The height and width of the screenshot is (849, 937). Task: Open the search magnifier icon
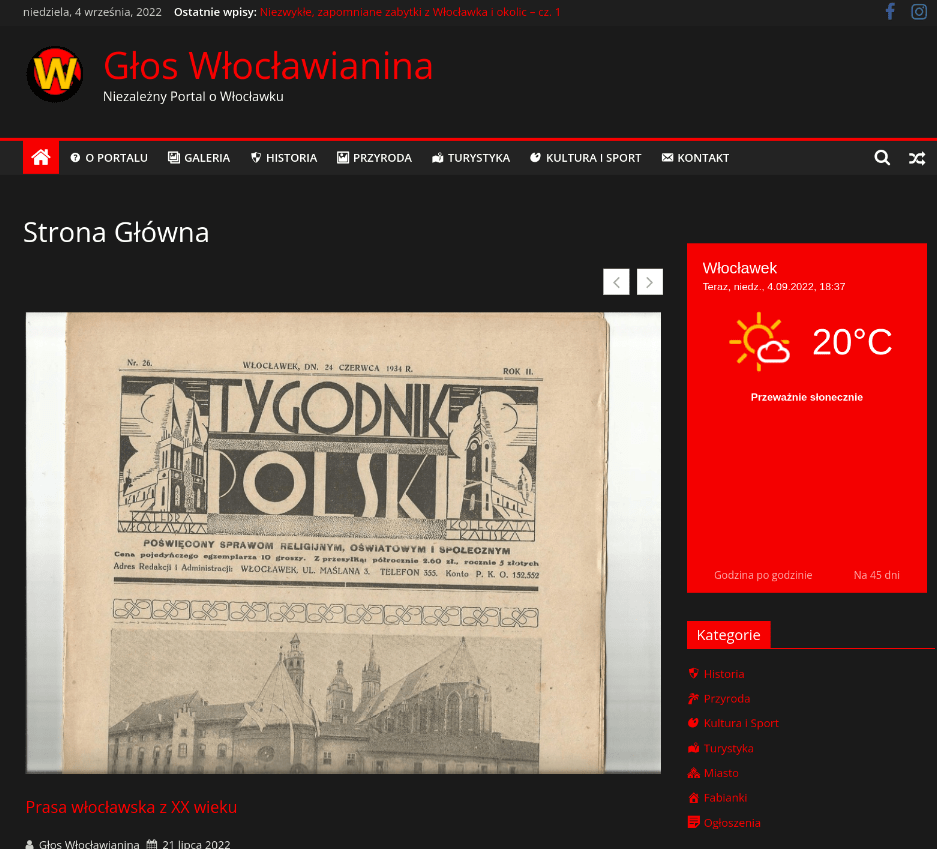pyautogui.click(x=881, y=158)
